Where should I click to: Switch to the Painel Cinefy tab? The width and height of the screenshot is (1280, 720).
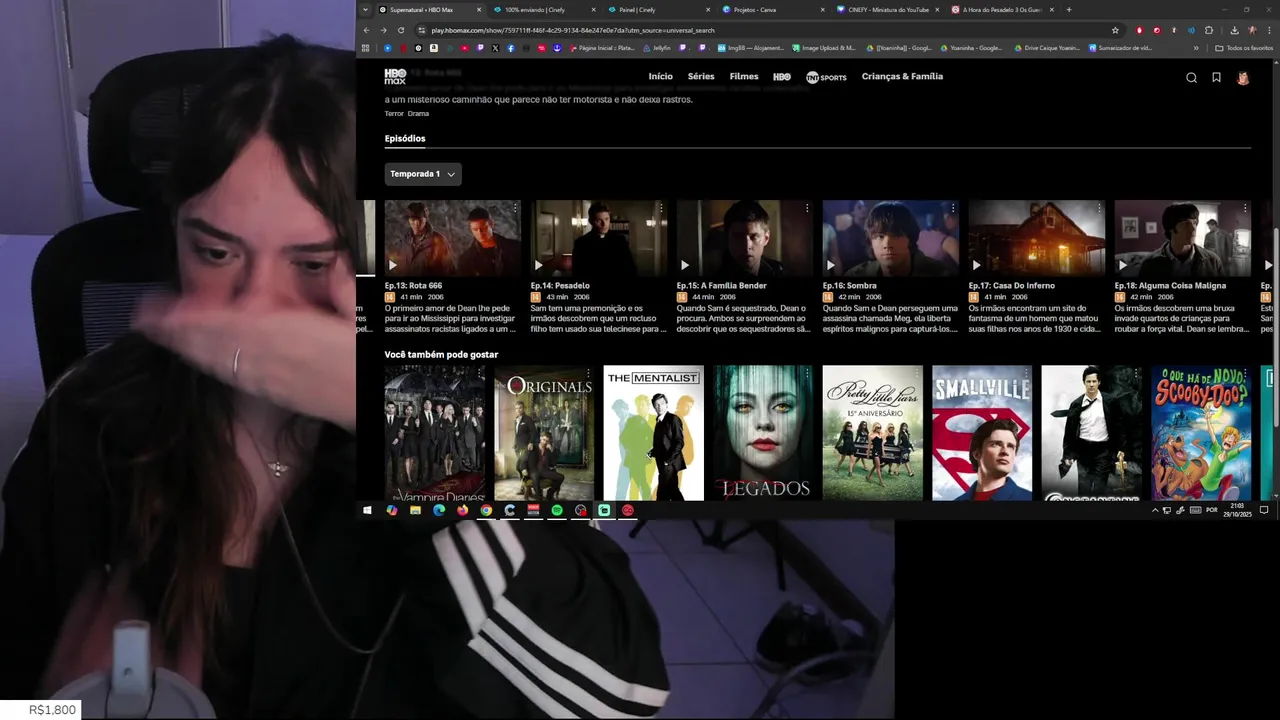click(x=657, y=9)
